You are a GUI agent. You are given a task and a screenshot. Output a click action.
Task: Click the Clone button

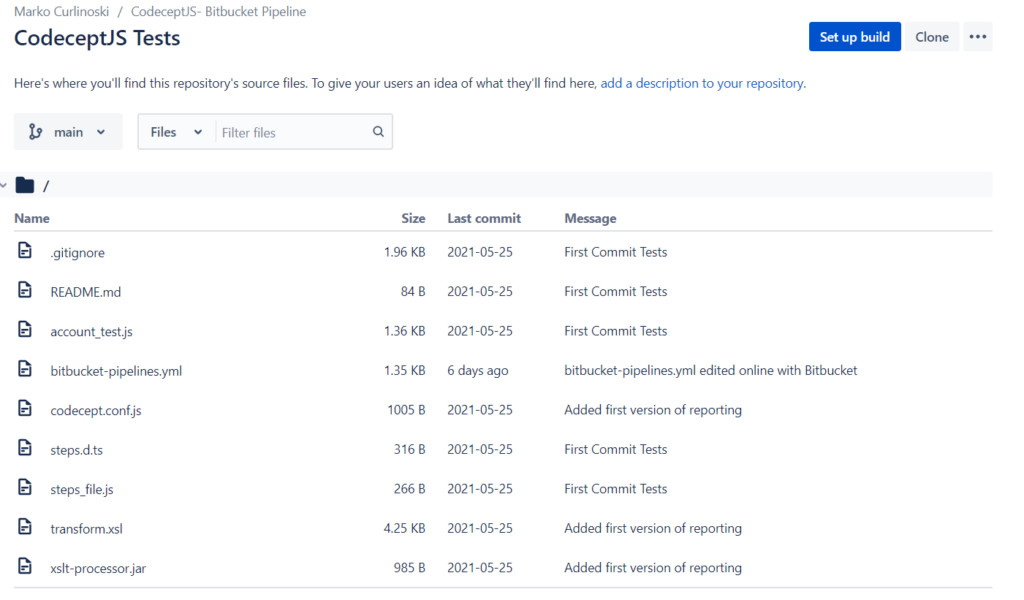(931, 36)
